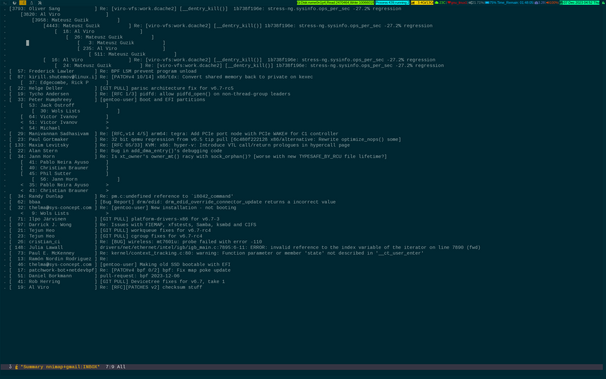
Task: Open Jann Horn's xt_owner racy thread
Action: click(x=198, y=156)
